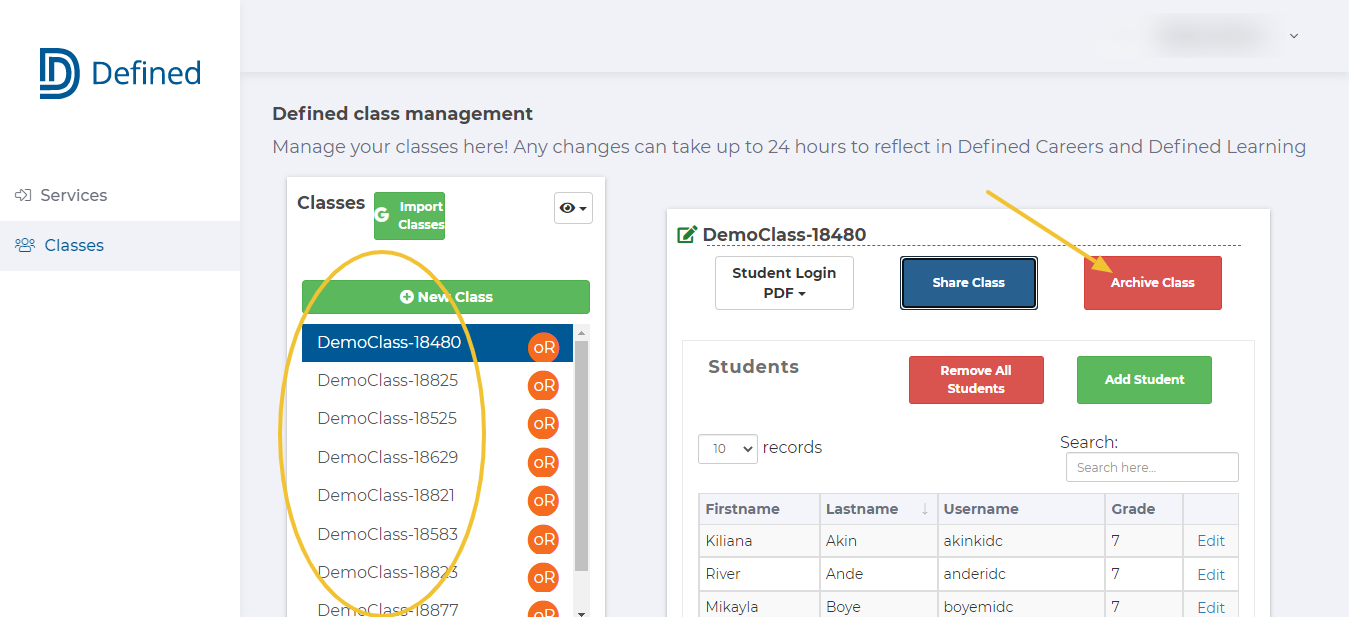Click Edit link for Mikayla Boye
This screenshot has width=1349, height=617.
click(1211, 608)
